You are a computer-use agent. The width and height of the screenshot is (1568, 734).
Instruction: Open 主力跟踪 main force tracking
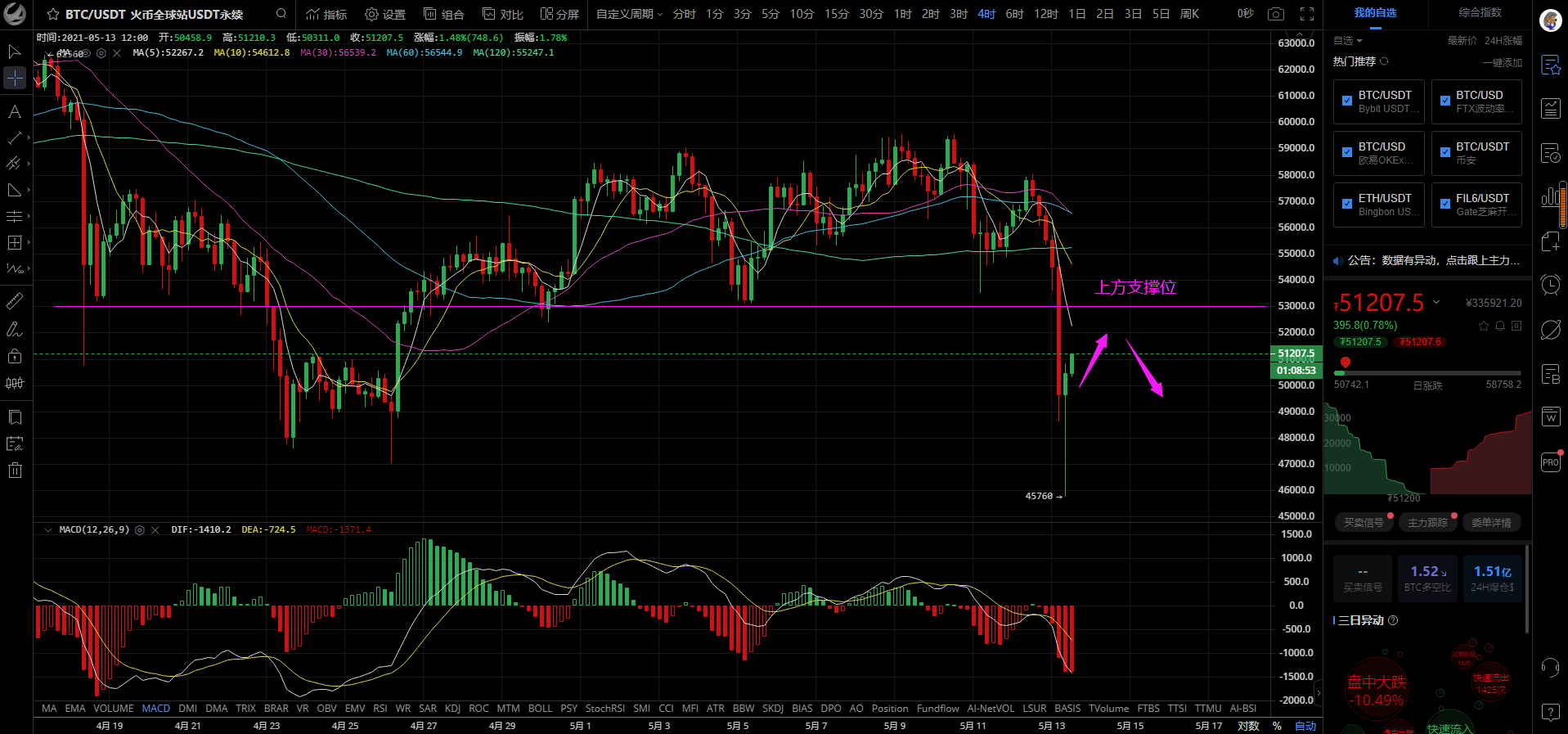click(x=1427, y=522)
